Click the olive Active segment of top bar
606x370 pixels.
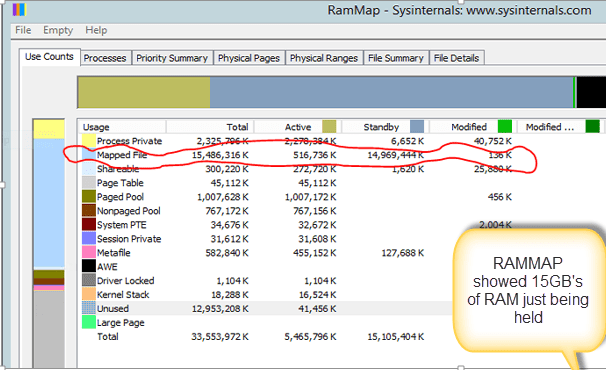(144, 92)
